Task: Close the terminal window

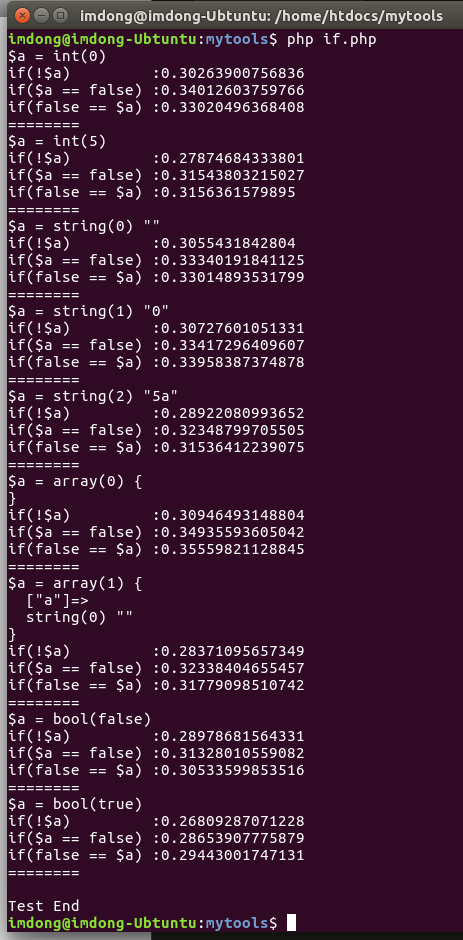Action: click(21, 16)
